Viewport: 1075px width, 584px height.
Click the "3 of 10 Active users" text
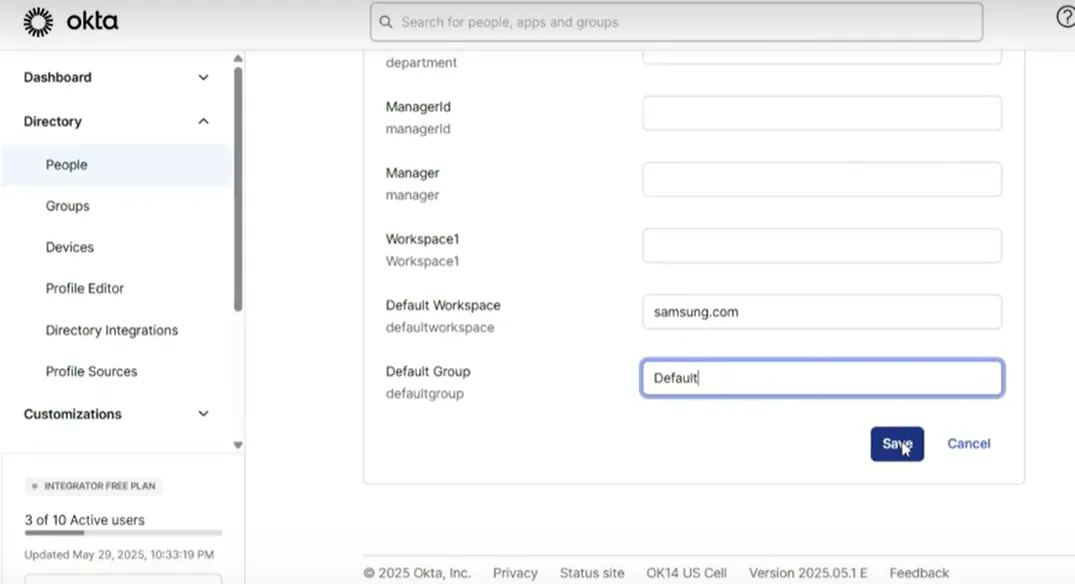click(x=84, y=520)
